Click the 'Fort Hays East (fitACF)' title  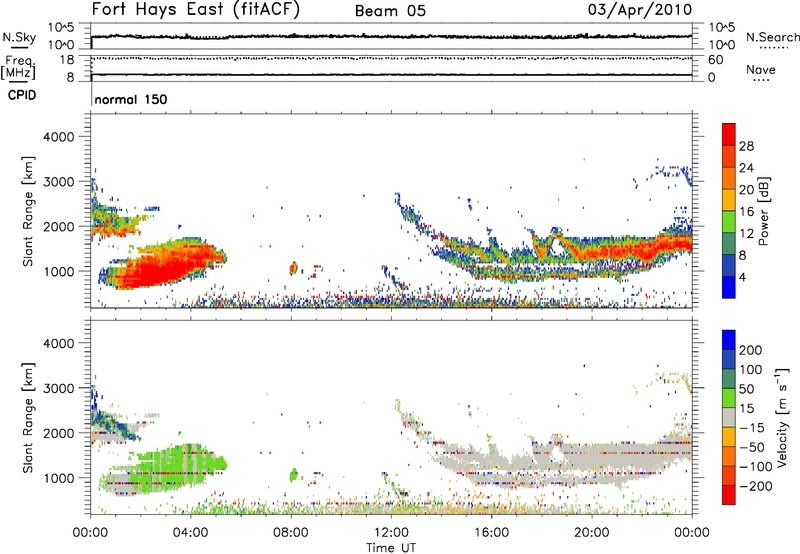click(195, 10)
